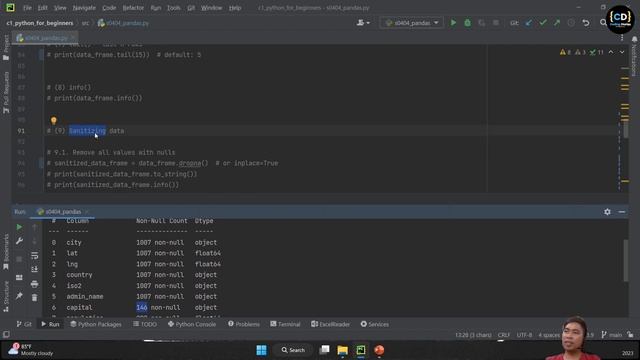Jump to next highlighted problem arrow

click(622, 52)
